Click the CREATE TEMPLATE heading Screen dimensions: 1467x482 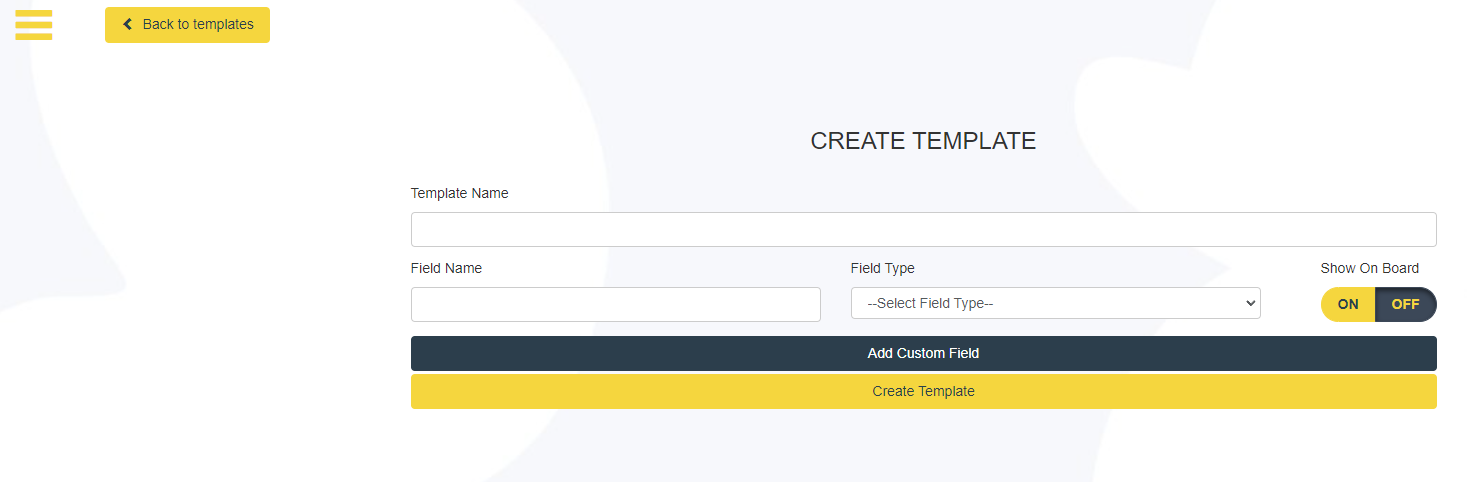(x=923, y=141)
